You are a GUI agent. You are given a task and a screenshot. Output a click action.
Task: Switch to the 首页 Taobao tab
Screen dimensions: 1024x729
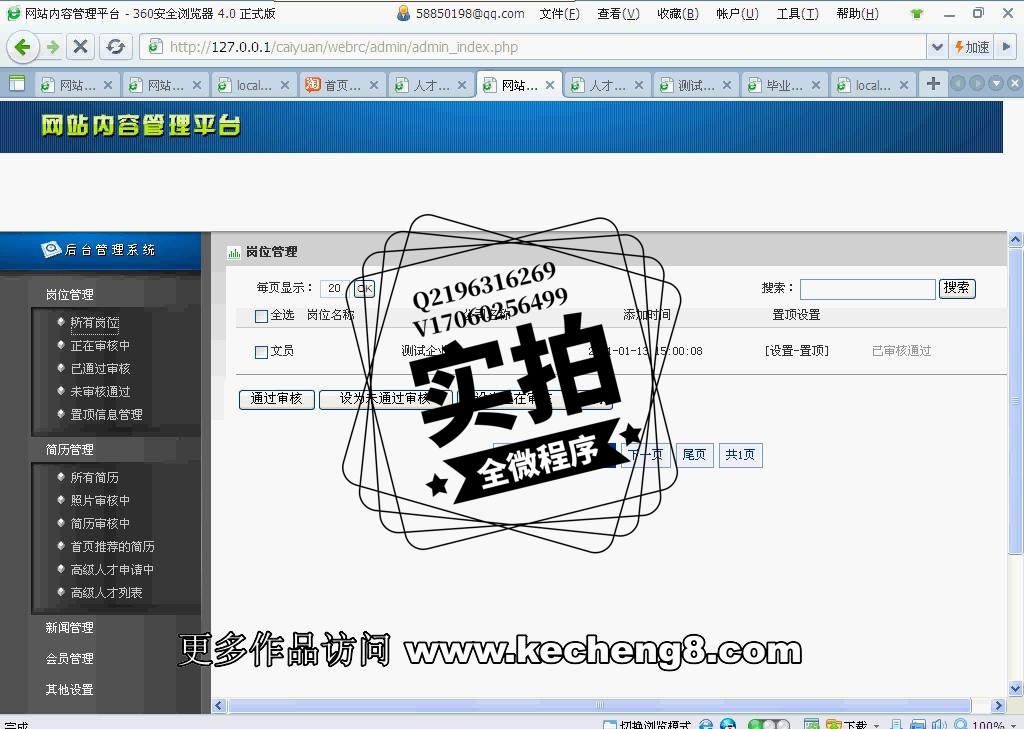342,85
